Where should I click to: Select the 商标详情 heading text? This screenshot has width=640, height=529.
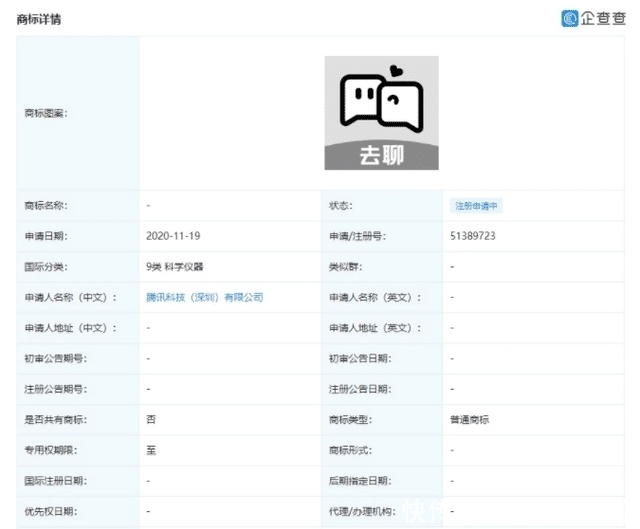coord(39,19)
